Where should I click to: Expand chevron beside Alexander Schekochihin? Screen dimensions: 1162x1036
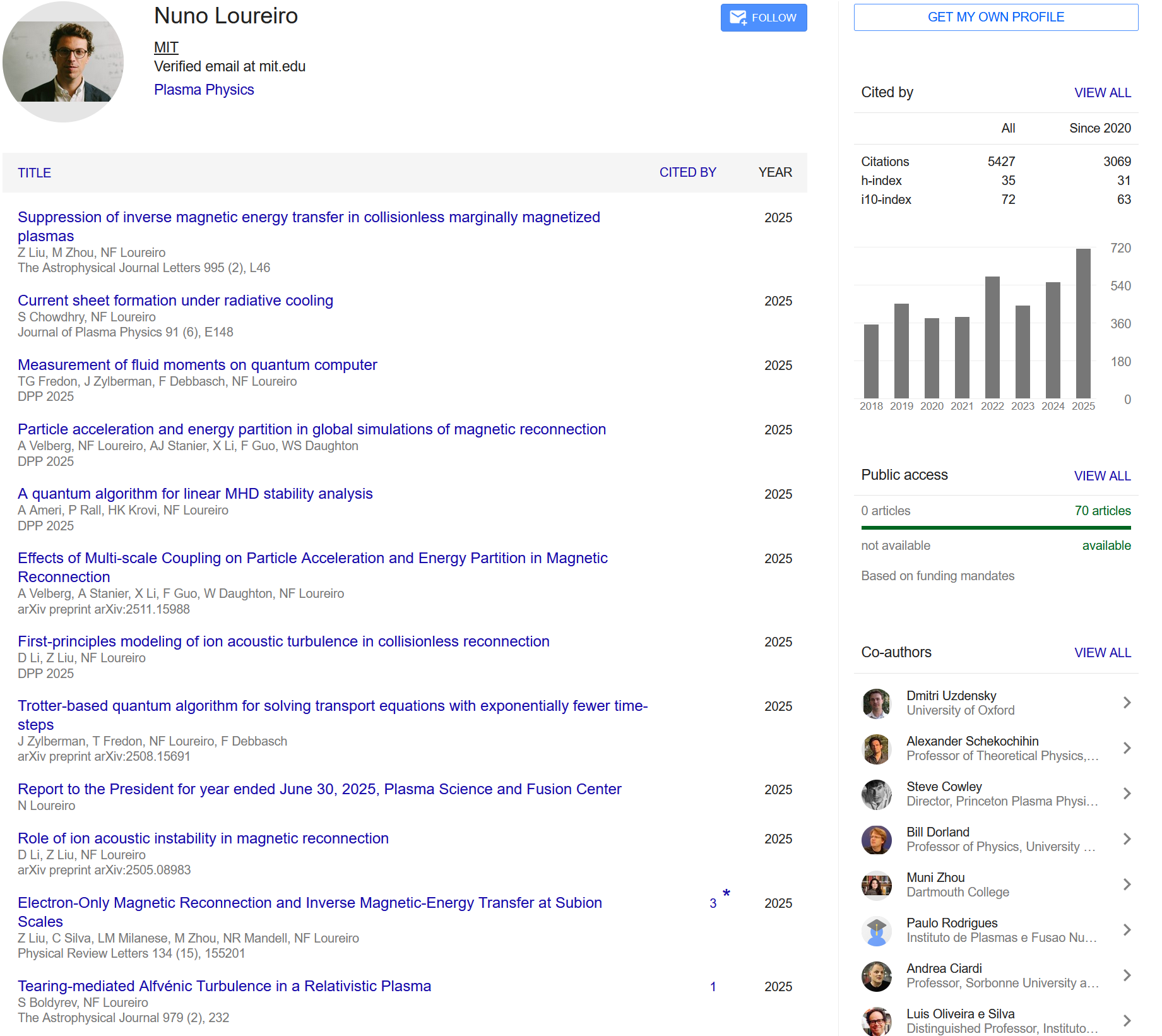tap(1127, 748)
